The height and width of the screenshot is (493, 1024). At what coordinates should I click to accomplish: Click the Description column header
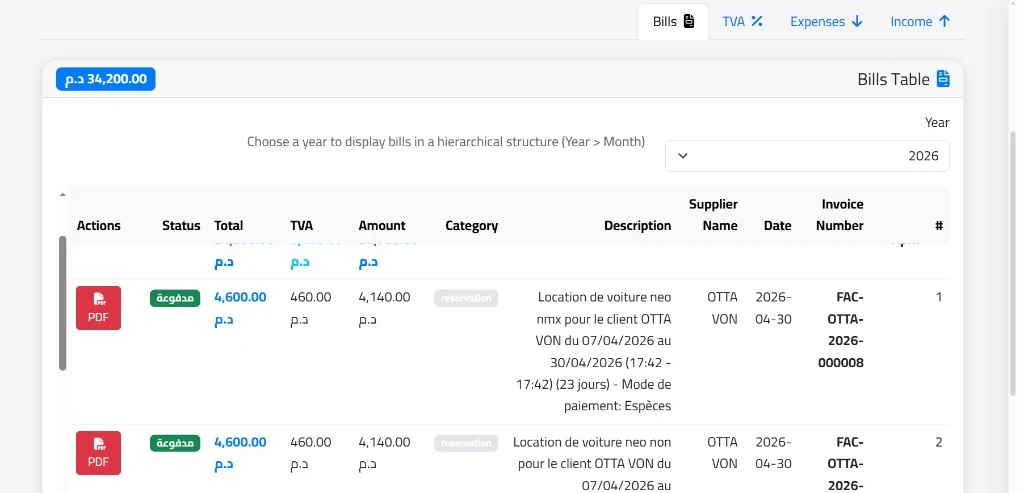coord(637,225)
